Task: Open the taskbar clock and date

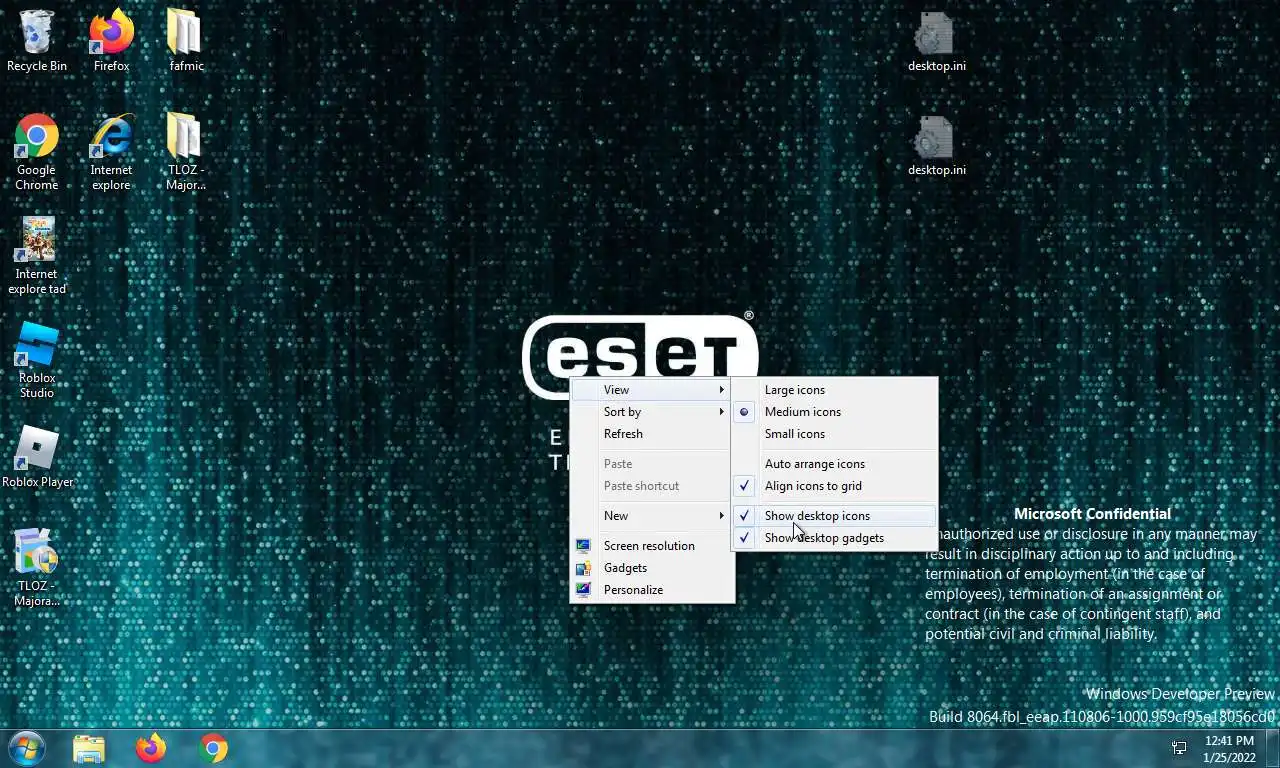Action: click(x=1229, y=749)
